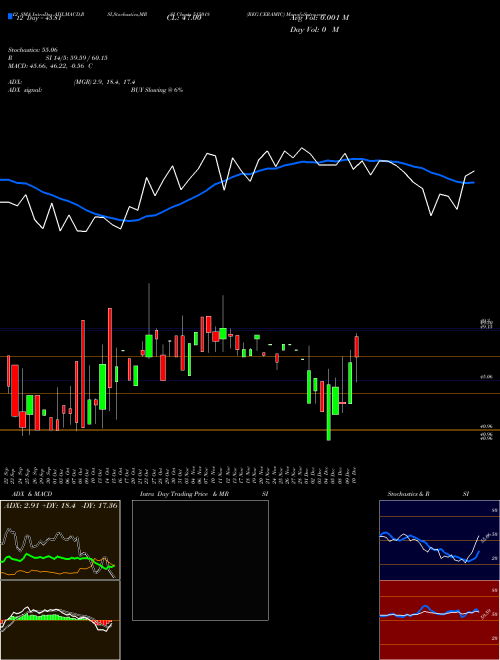The height and width of the screenshot is (660, 500).
Task: Select the 'MACD: 45.66, 46.22, -0.56 C' line
Action: coord(51,66)
